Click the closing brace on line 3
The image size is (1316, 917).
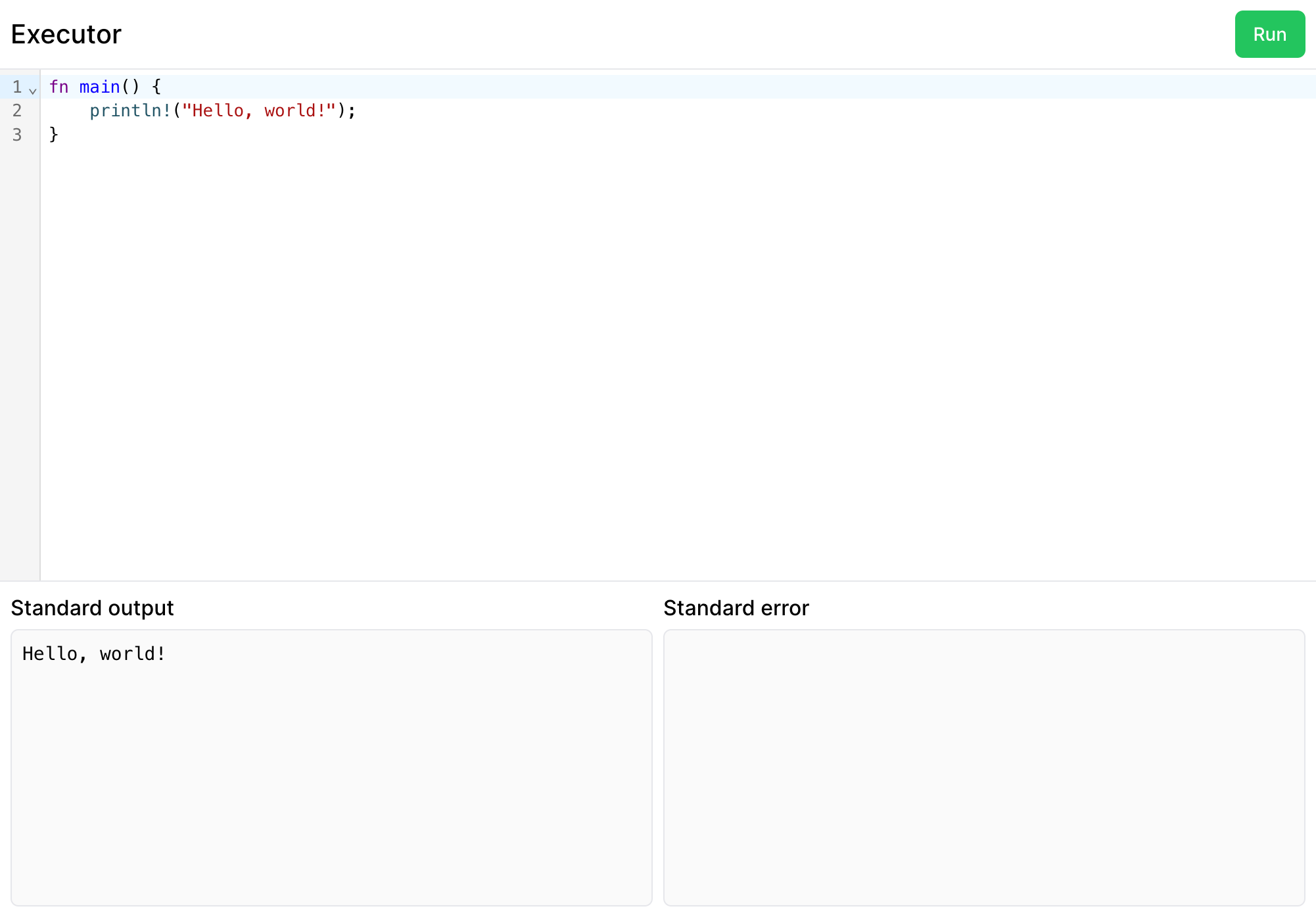click(53, 134)
